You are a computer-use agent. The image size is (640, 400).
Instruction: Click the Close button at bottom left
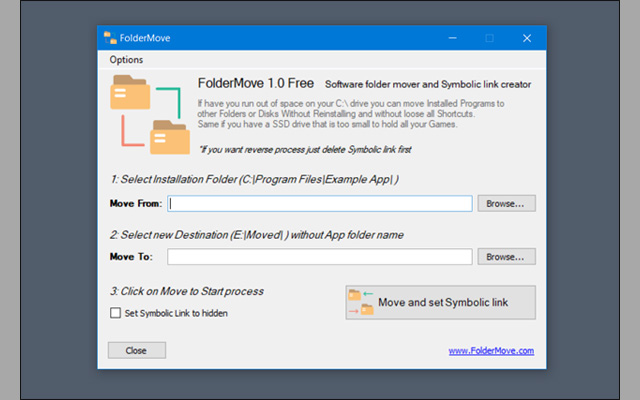tap(136, 350)
